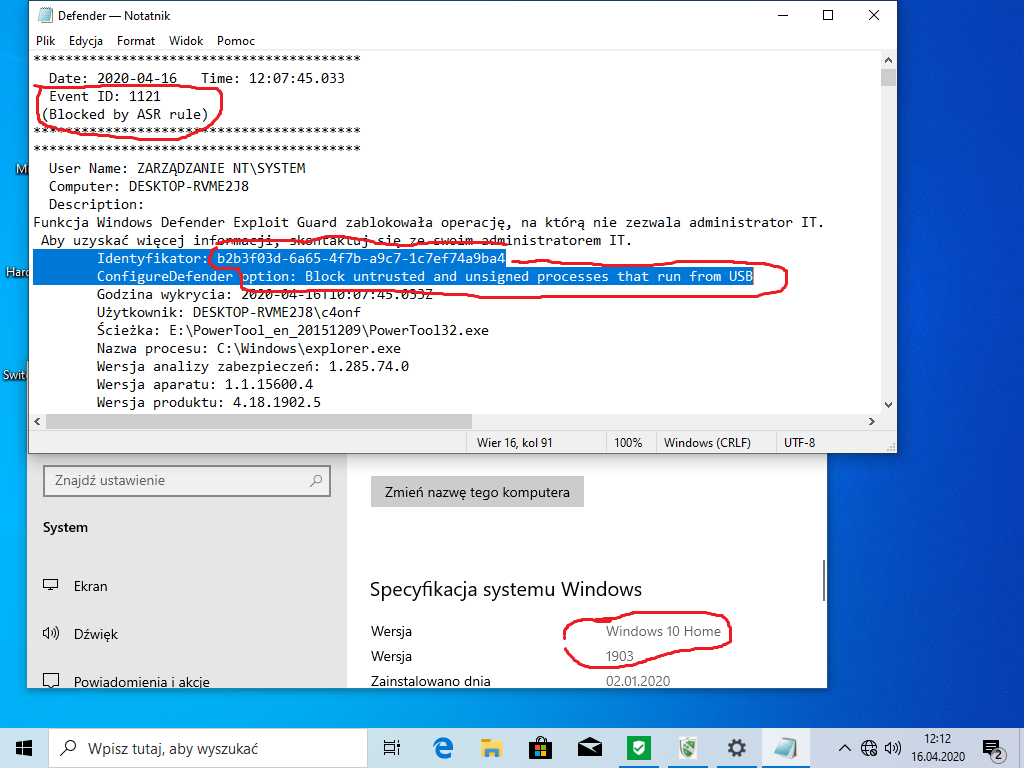This screenshot has width=1024, height=768.
Task: Click the 'Date: 2020-04-16' text
Action: (112, 78)
